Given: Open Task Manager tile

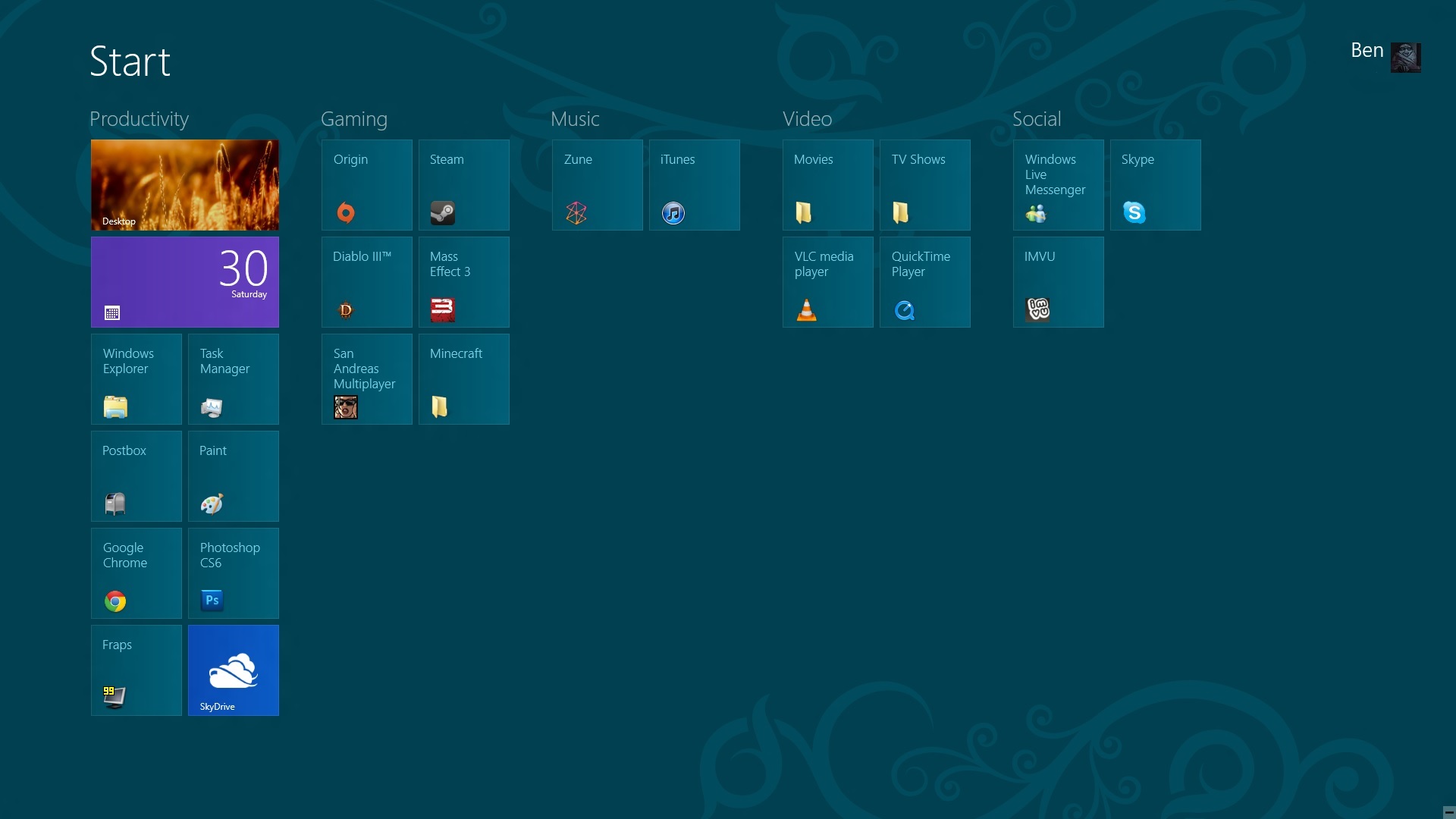Looking at the screenshot, I should (234, 379).
